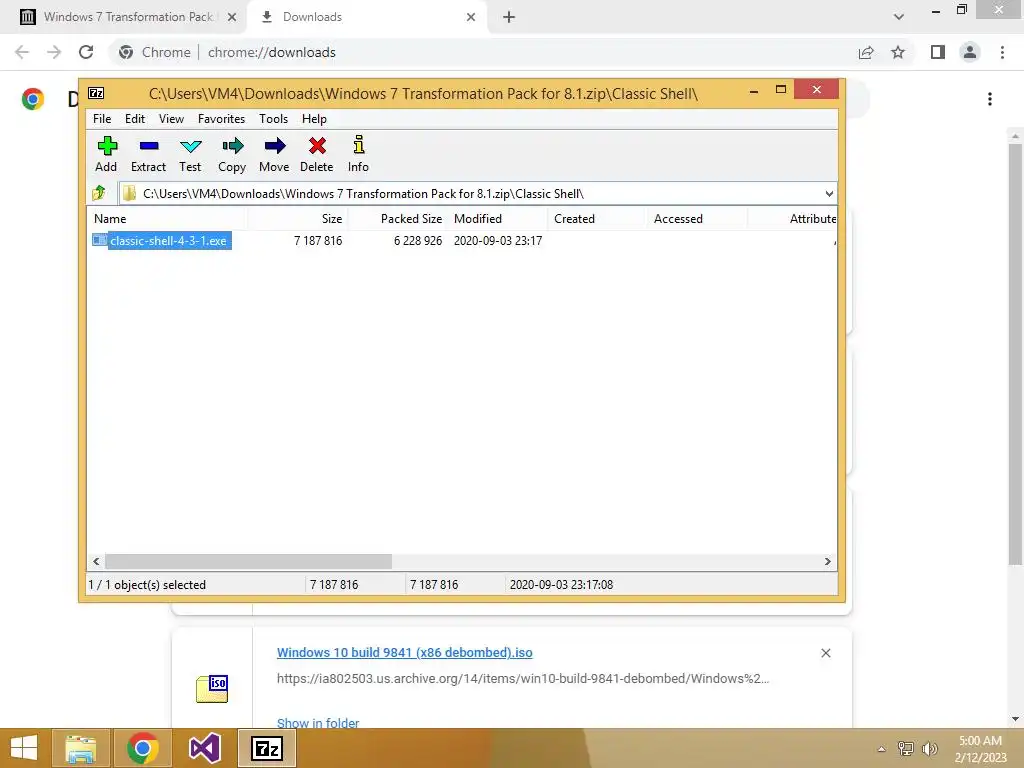Open the Windows Start button
The height and width of the screenshot is (768, 1024).
(24, 748)
